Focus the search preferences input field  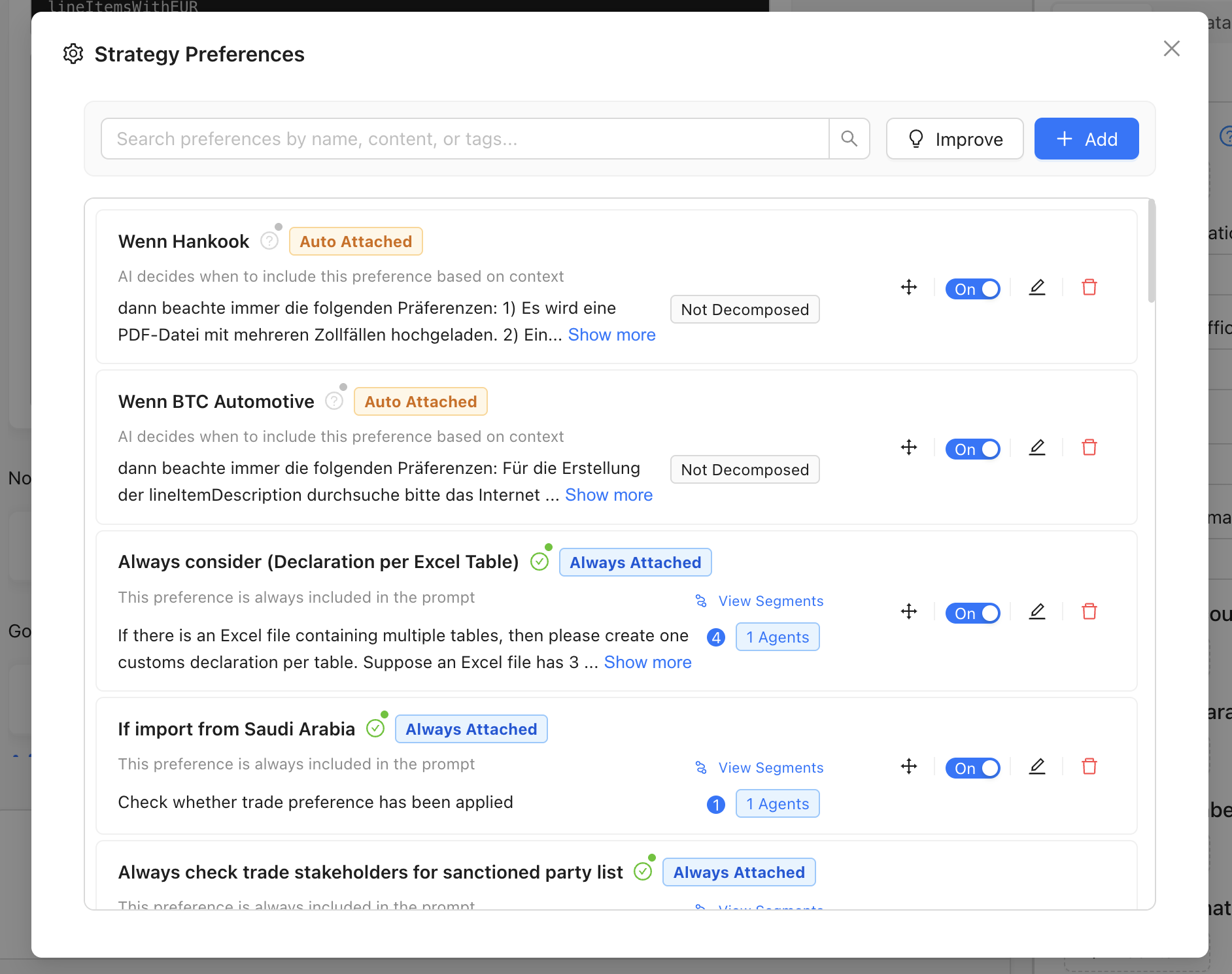pyautogui.click(x=464, y=139)
